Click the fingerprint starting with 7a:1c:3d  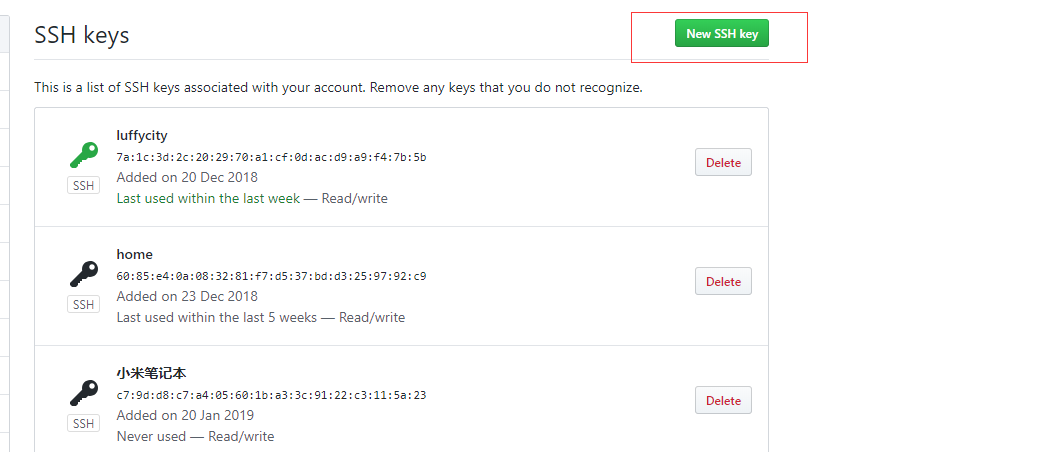[271, 157]
